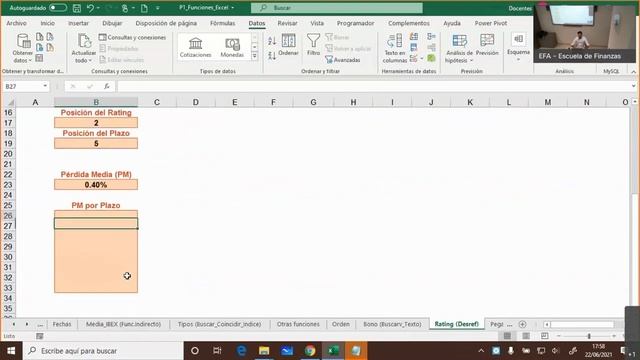Click the new blank document icon
Viewport: 640px width, 360px height.
[x=144, y=8]
